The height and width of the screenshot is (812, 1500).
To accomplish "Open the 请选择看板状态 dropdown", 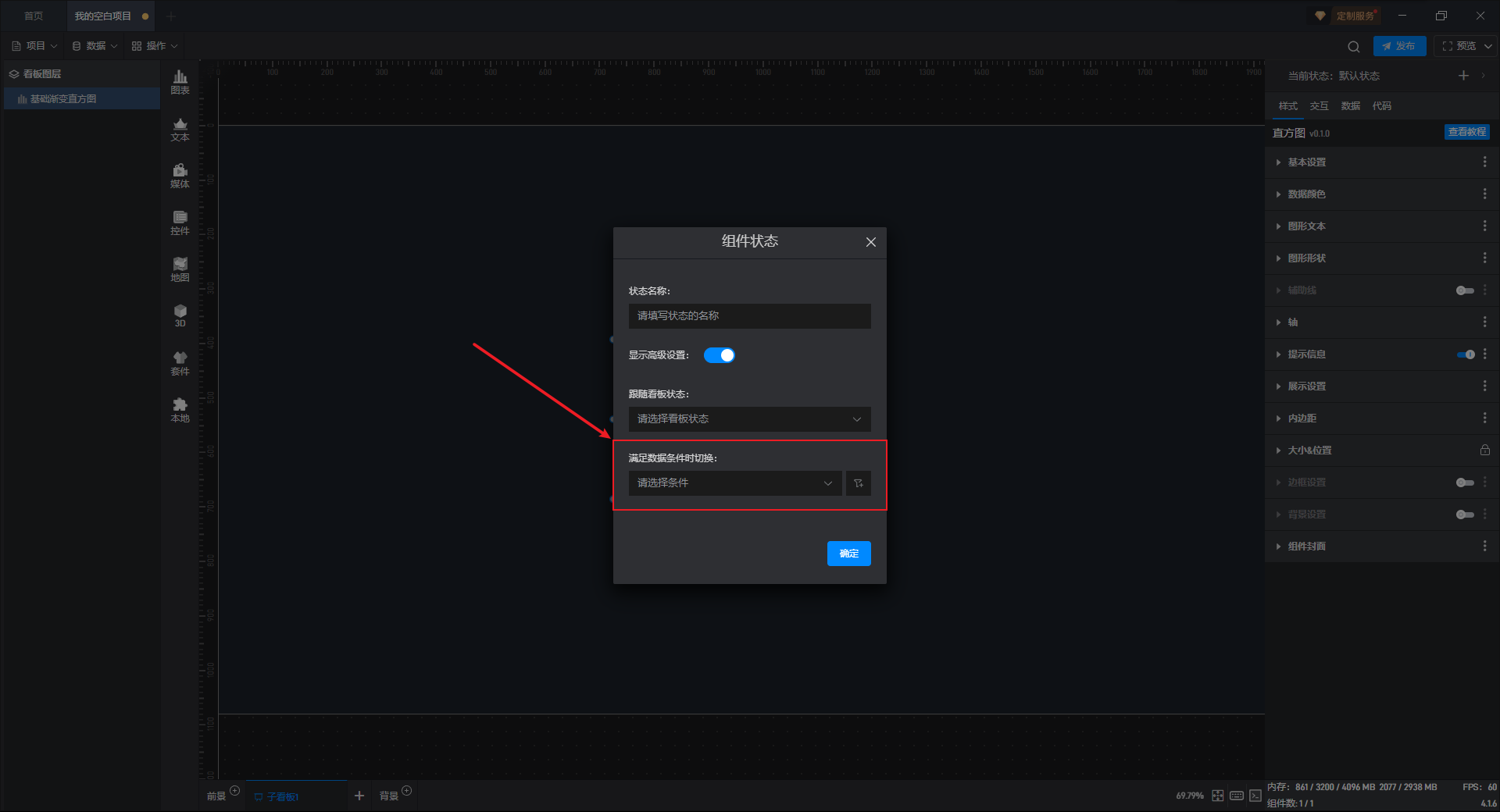I will (749, 419).
